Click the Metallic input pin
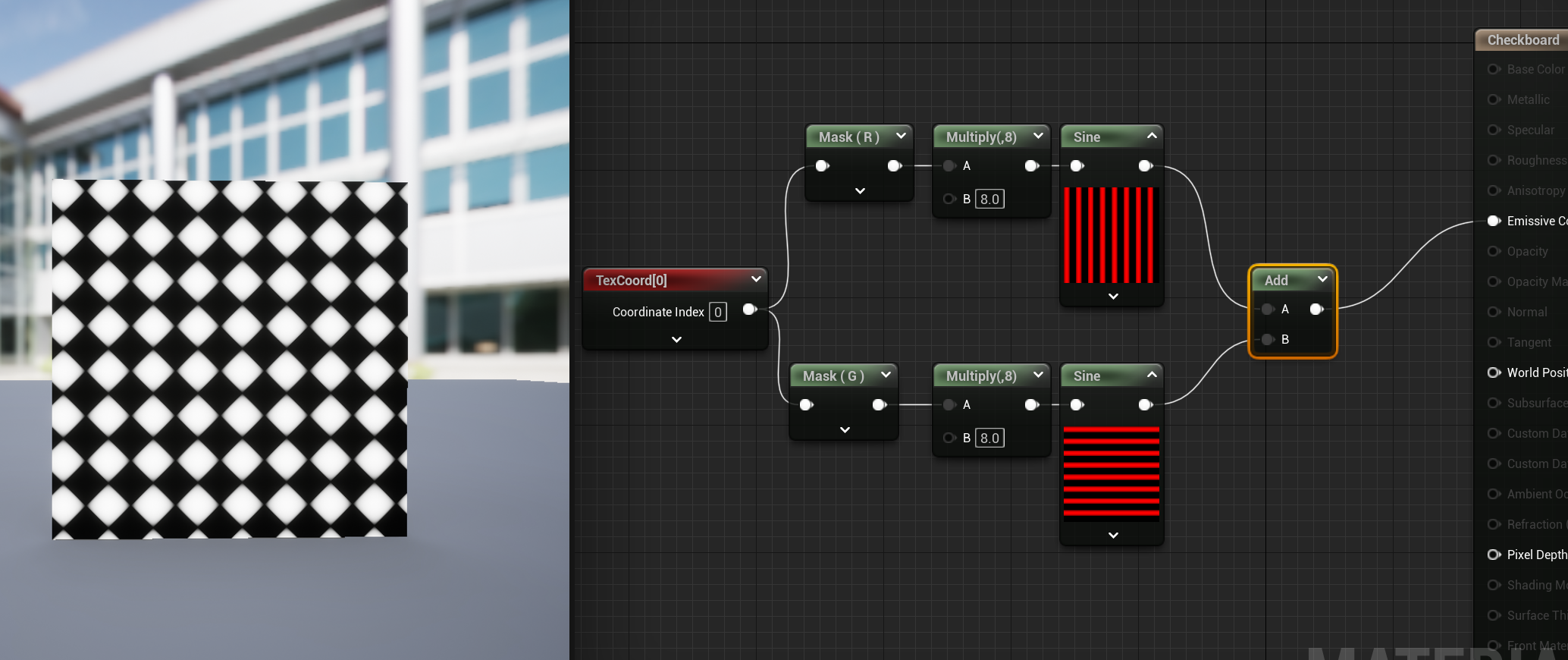Image resolution: width=1568 pixels, height=660 pixels. (x=1494, y=99)
